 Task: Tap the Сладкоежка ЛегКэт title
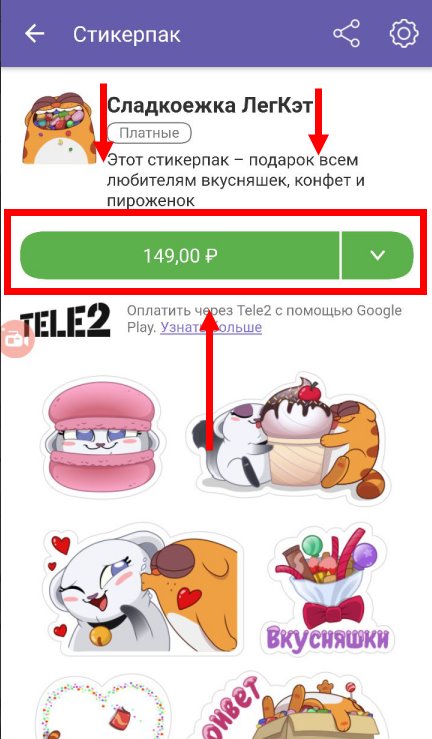[x=210, y=105]
